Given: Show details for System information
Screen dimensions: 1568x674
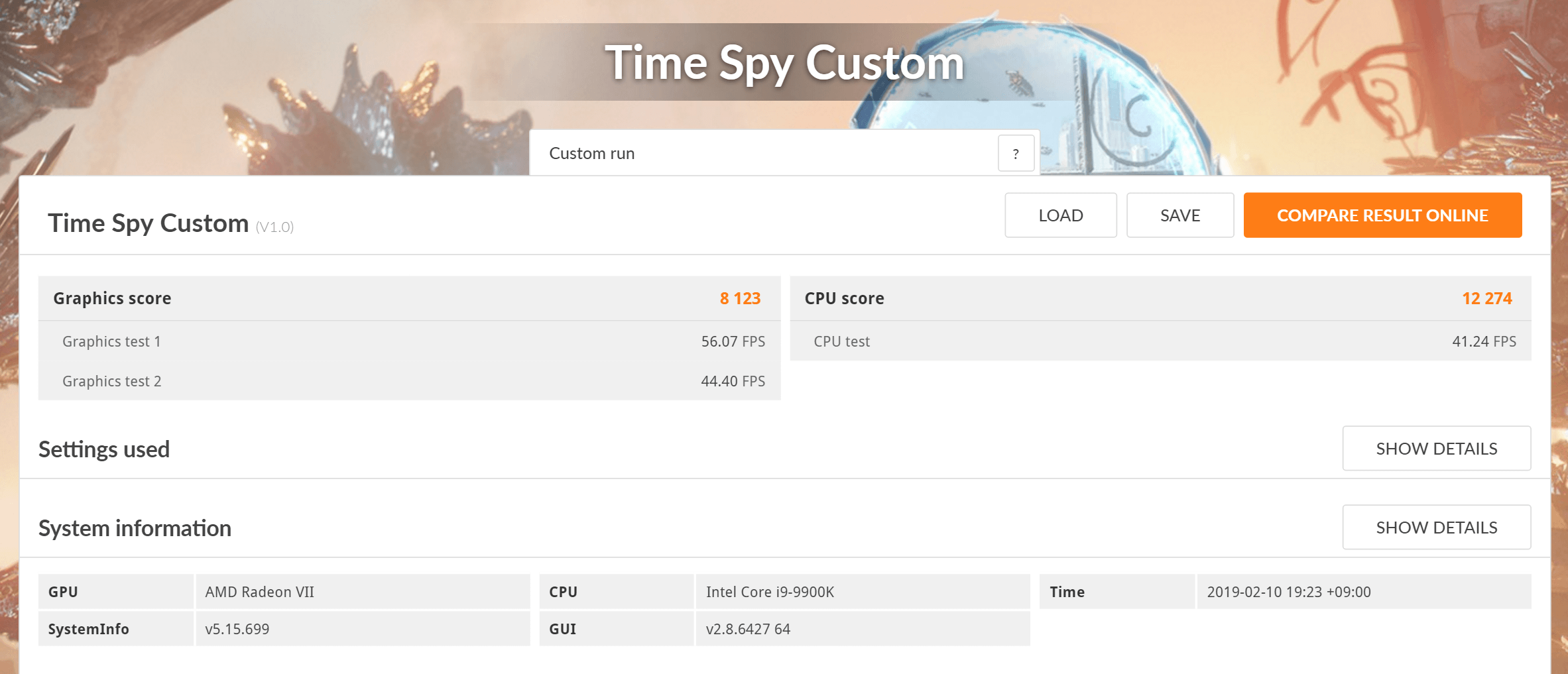Looking at the screenshot, I should [x=1437, y=528].
